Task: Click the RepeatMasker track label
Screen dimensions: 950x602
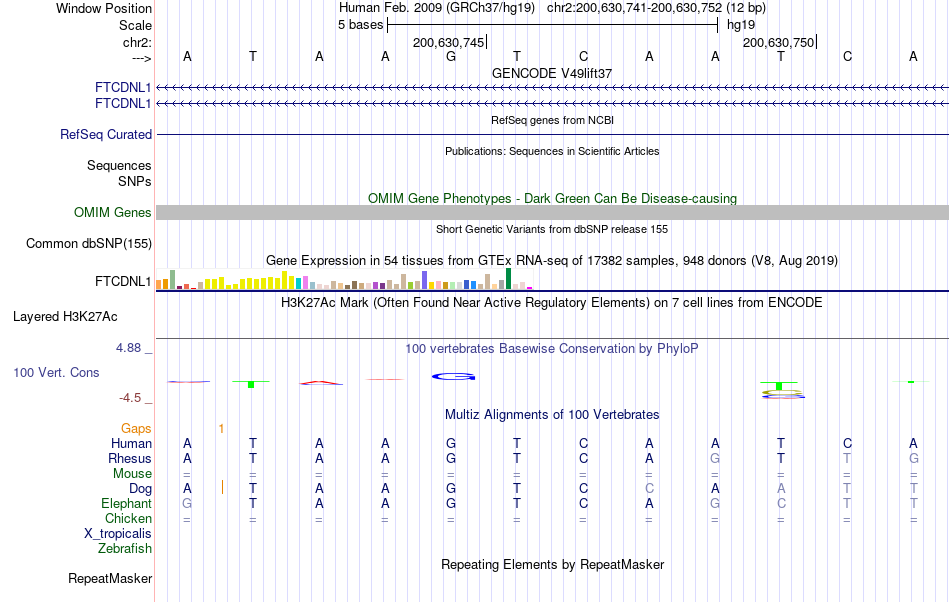Action: 110,579
